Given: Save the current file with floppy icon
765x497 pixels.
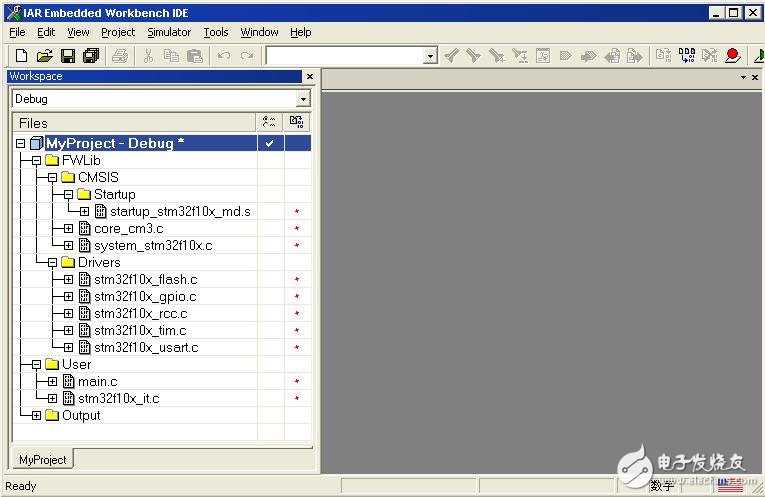Looking at the screenshot, I should pos(68,56).
